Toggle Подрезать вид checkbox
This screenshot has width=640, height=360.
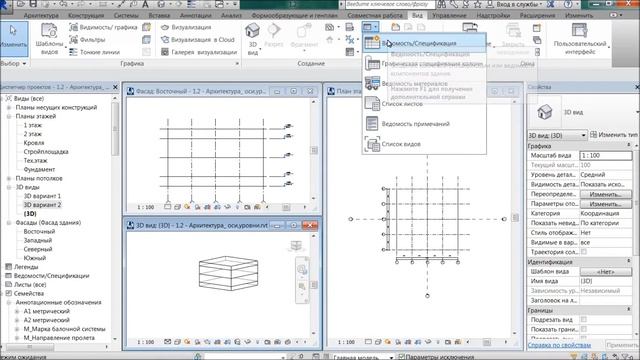584,319
